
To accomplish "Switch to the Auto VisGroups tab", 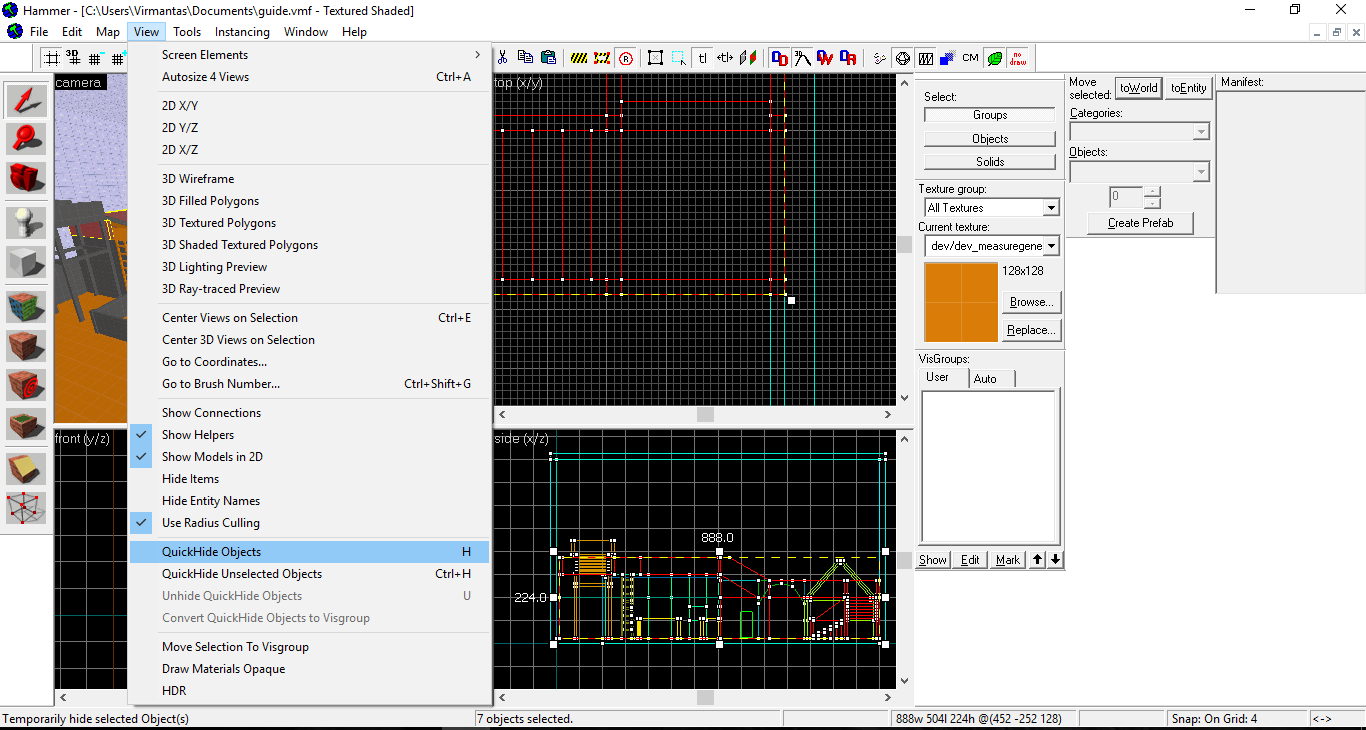I will [985, 378].
